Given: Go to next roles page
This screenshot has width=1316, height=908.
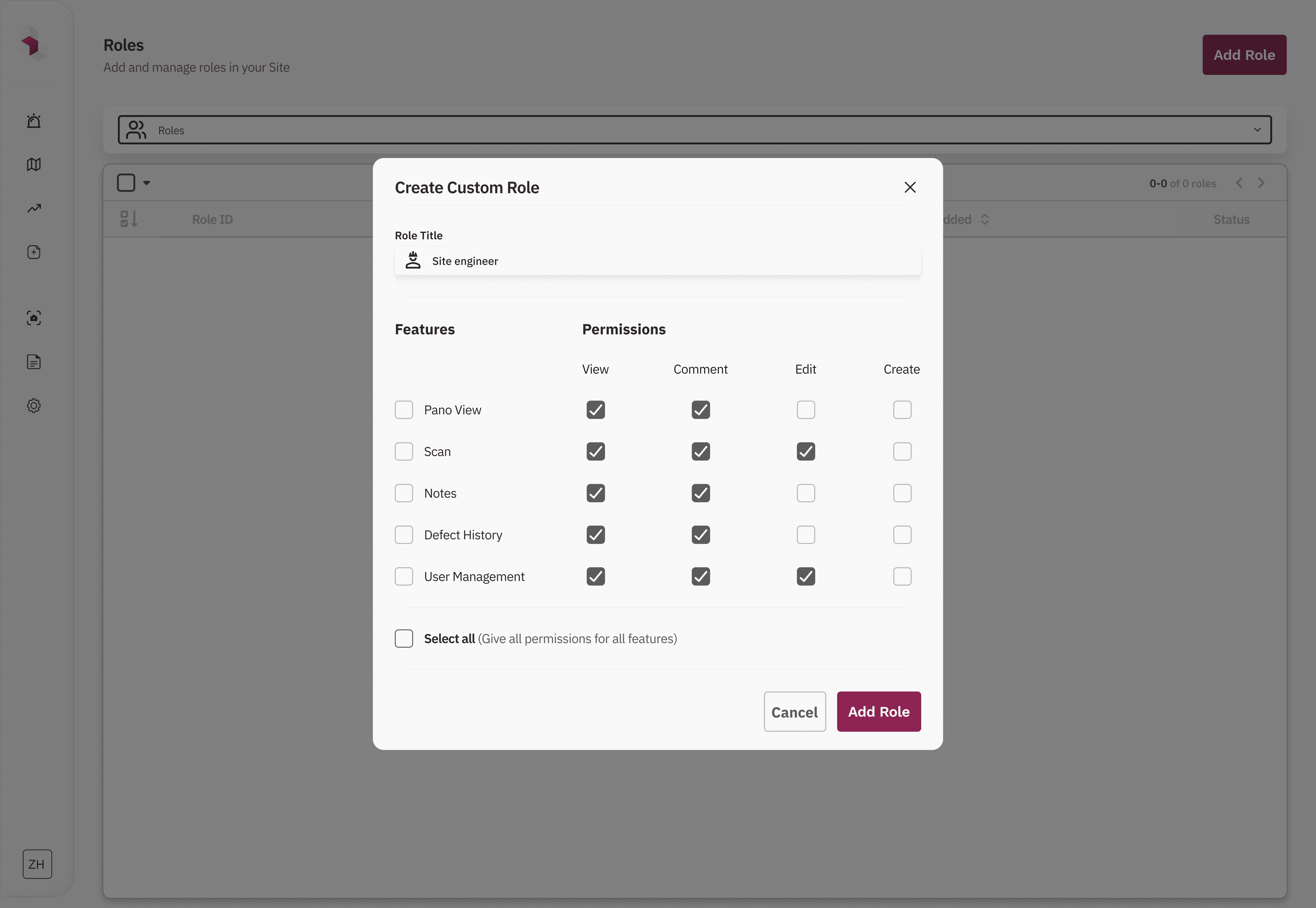Looking at the screenshot, I should click(1261, 183).
